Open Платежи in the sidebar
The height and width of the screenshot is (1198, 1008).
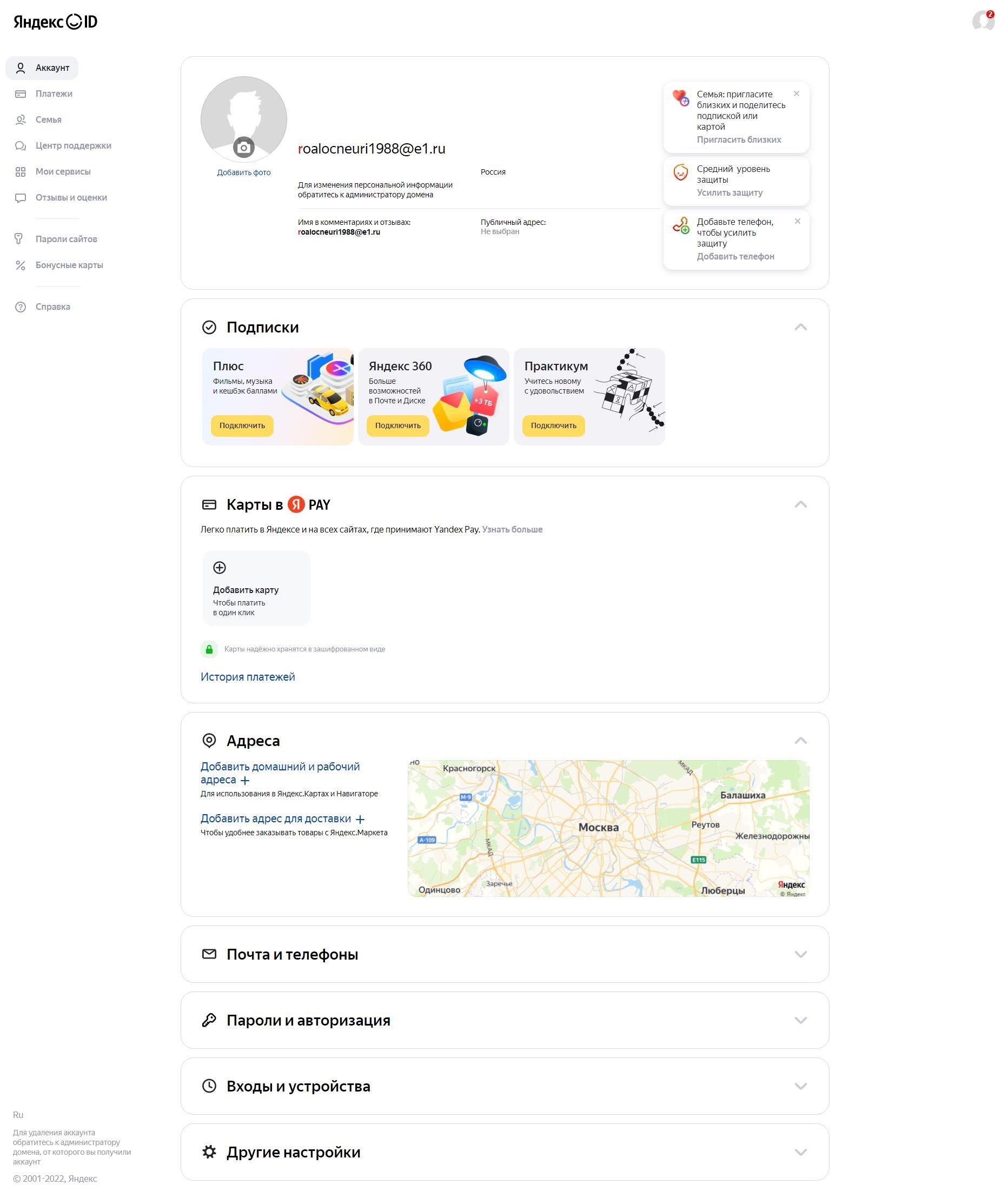pos(54,94)
